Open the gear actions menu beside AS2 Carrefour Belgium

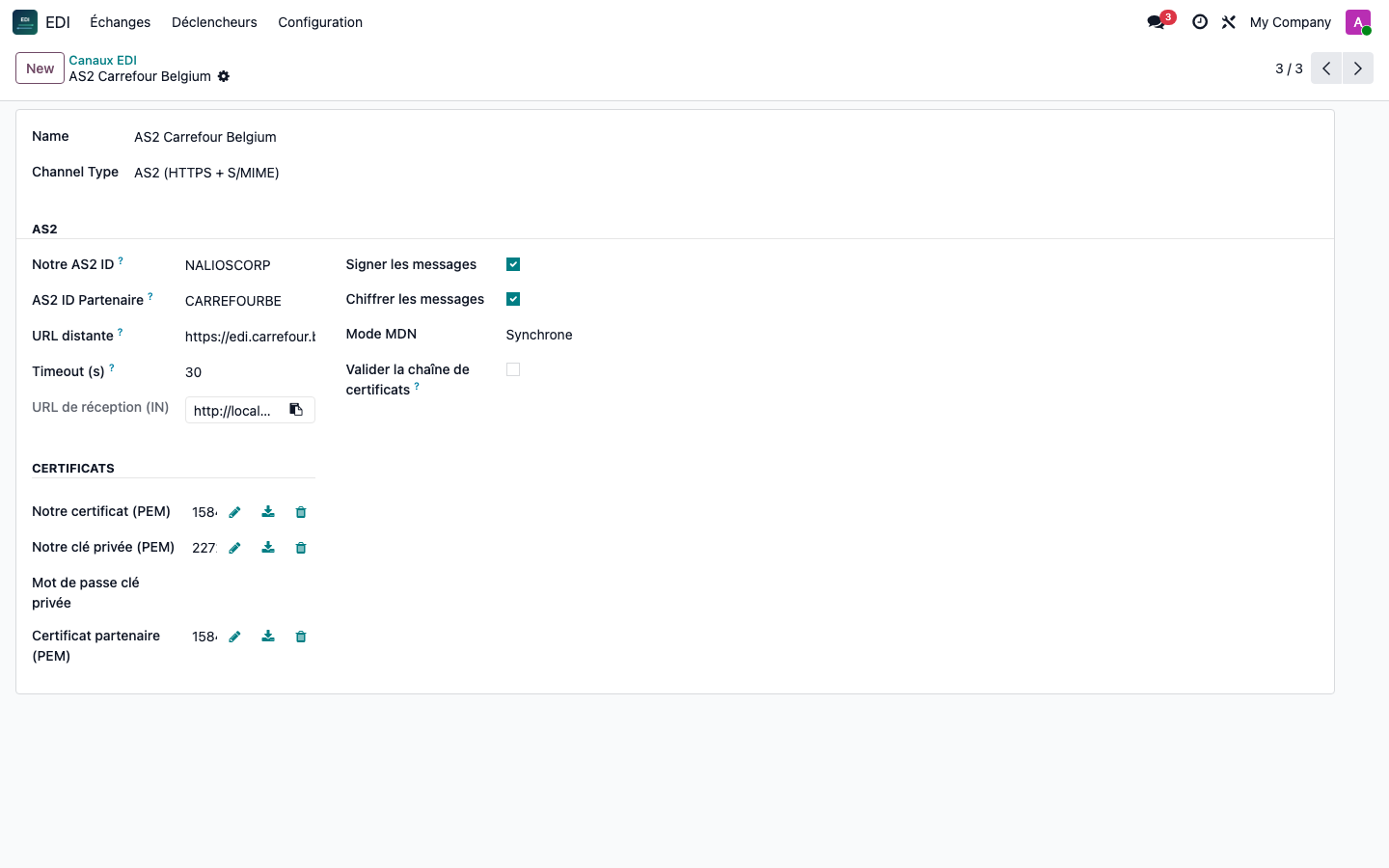224,76
